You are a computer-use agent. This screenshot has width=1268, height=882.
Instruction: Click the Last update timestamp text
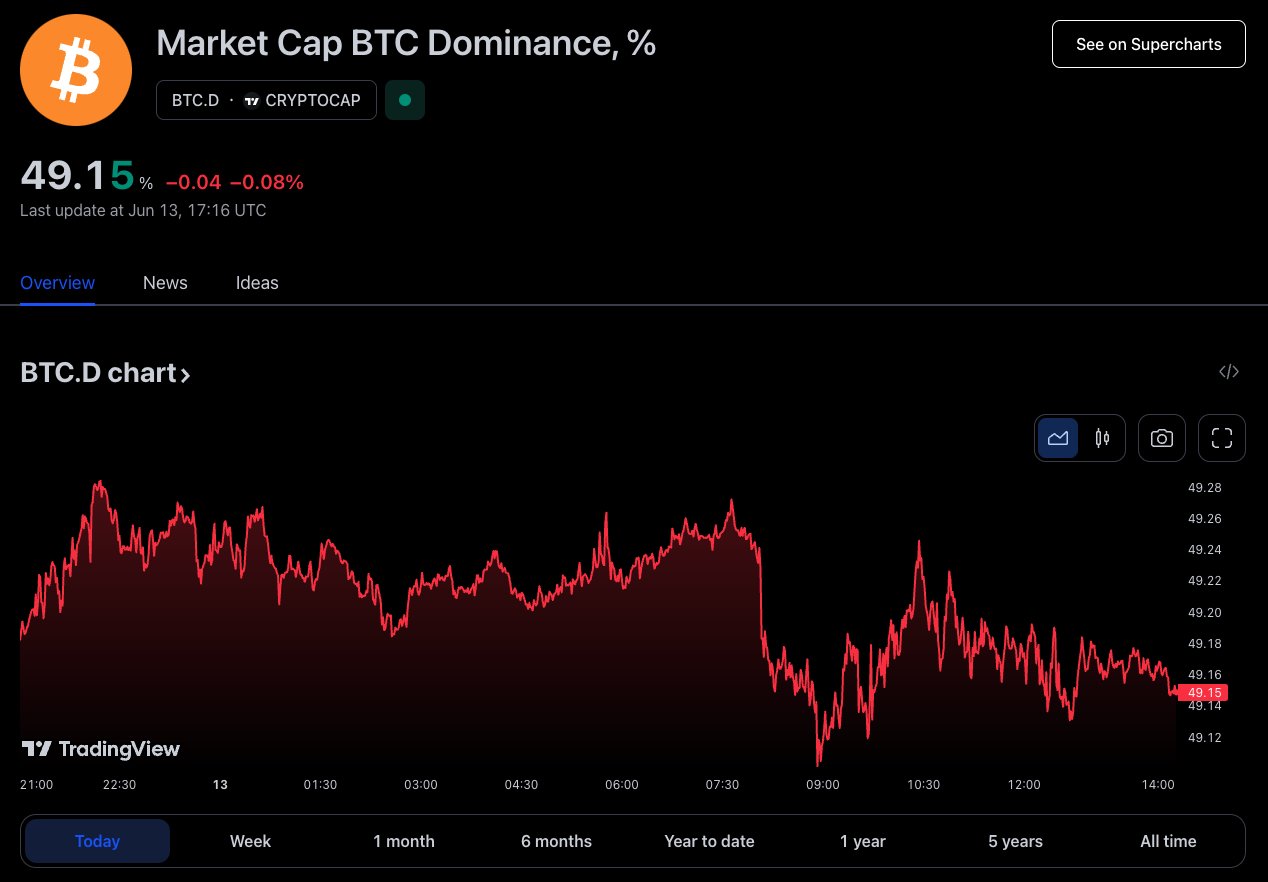coord(143,210)
